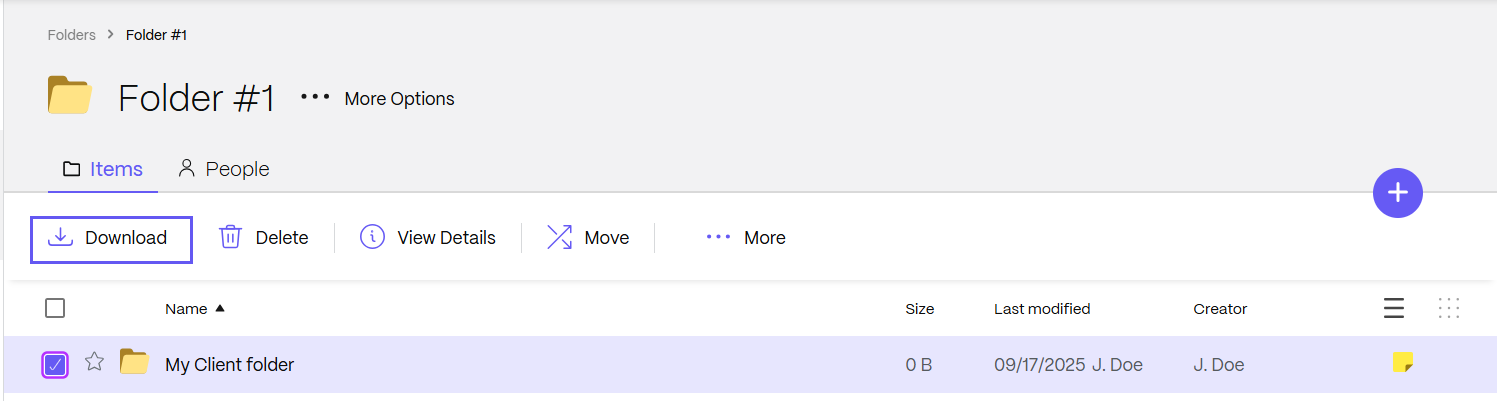Viewport: 1497px width, 401px height.
Task: Click the yellow note icon on row
Action: pyautogui.click(x=1403, y=362)
